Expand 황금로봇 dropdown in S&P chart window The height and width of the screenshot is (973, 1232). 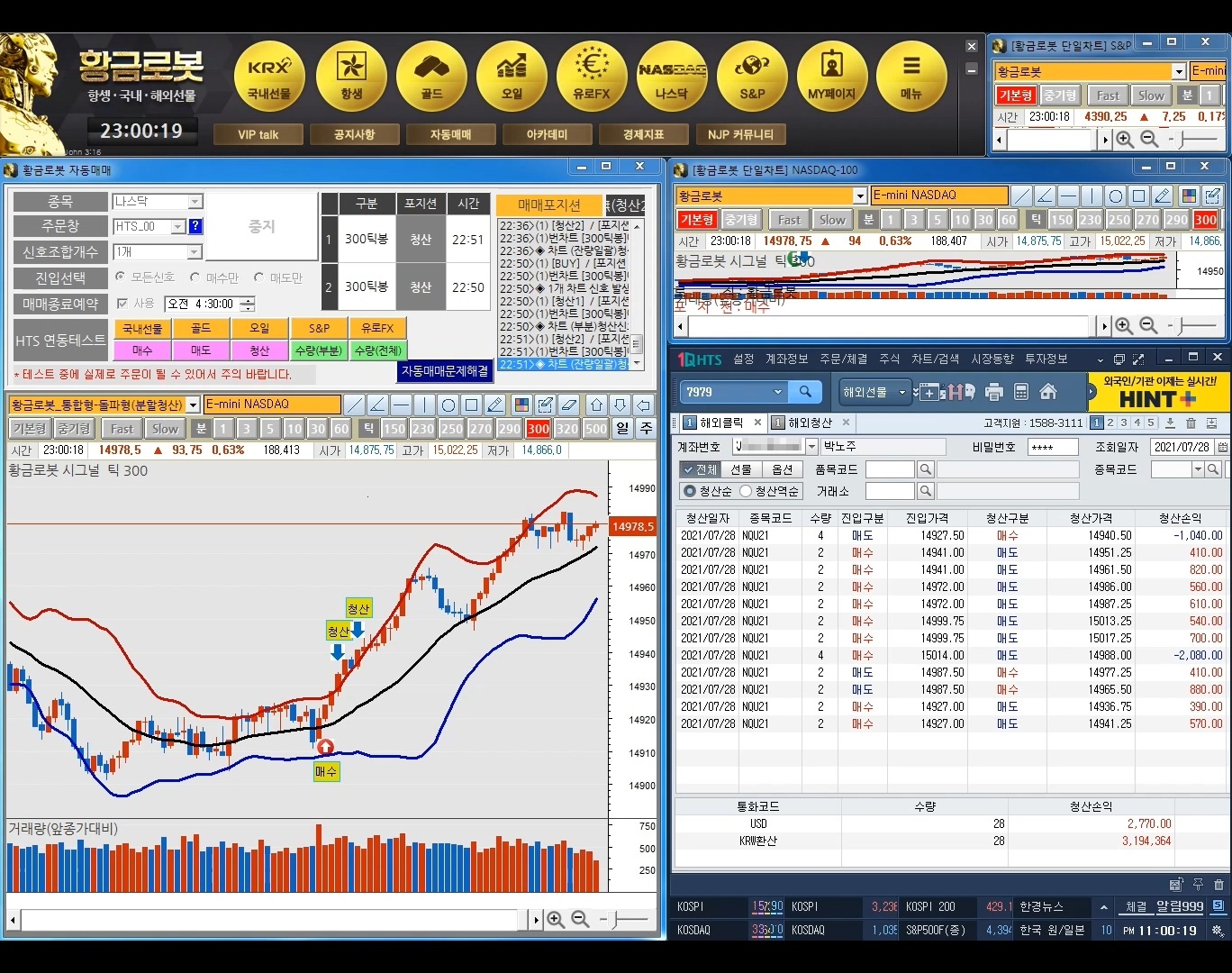1179,71
